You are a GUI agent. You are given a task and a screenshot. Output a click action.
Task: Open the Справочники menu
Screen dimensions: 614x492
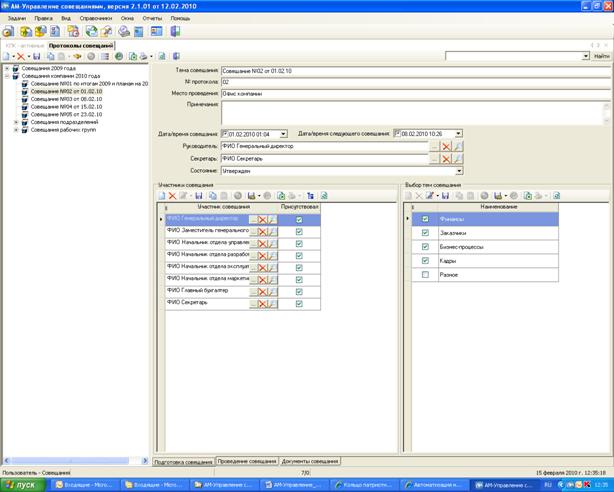click(x=95, y=18)
